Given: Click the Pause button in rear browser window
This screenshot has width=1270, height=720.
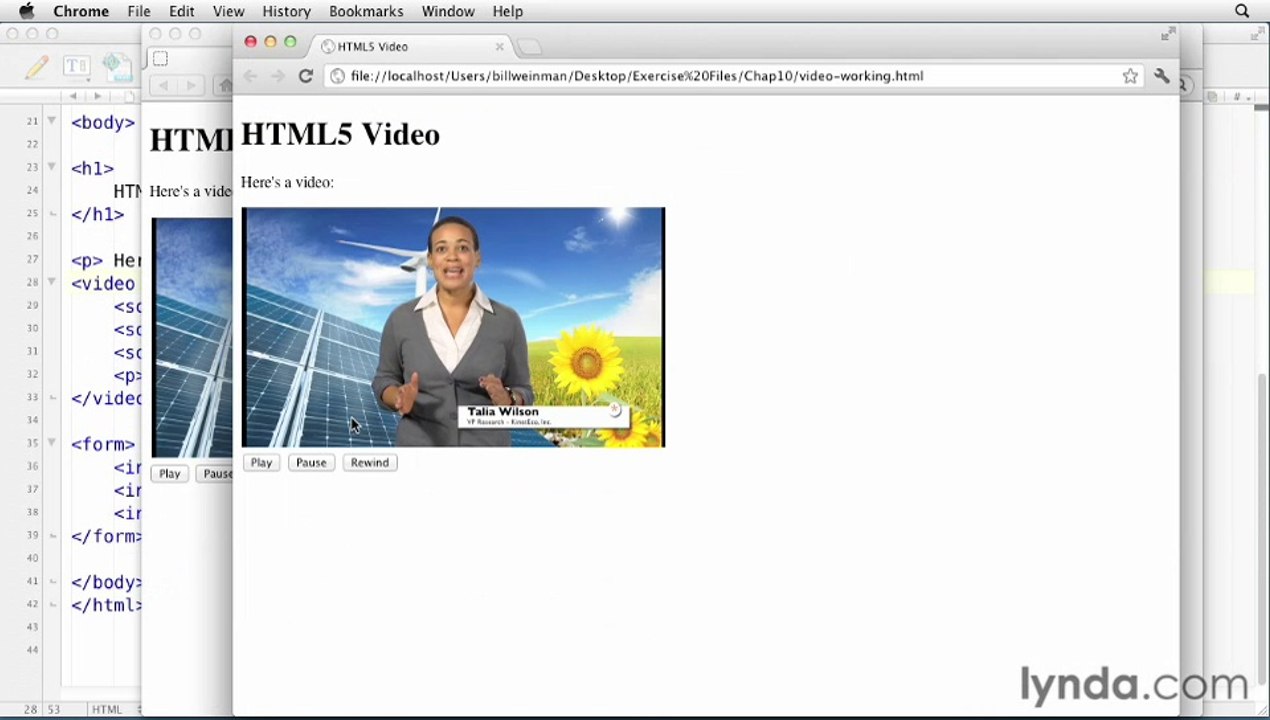Looking at the screenshot, I should click(x=214, y=474).
